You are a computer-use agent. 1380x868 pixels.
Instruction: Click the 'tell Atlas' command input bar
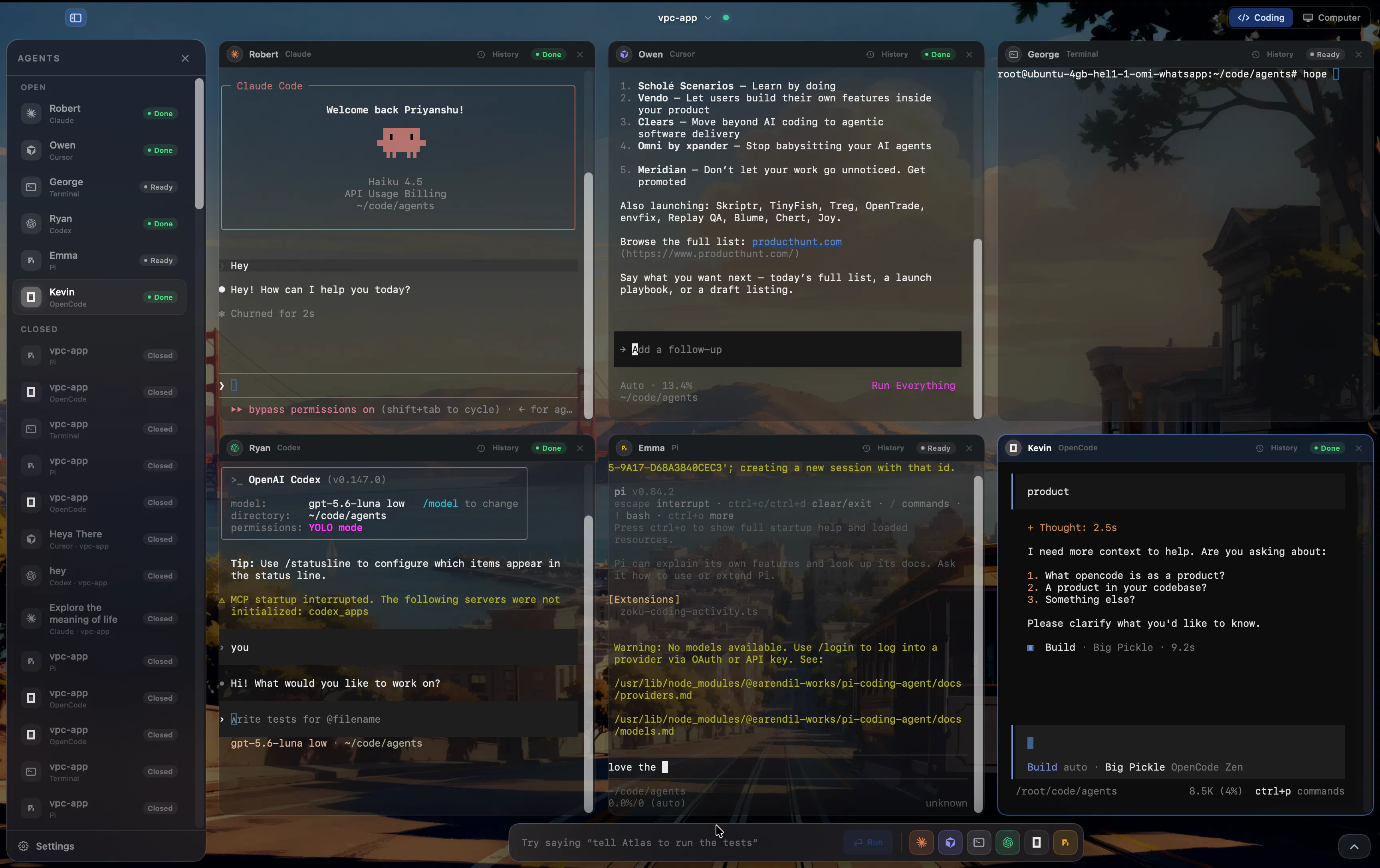(676, 843)
